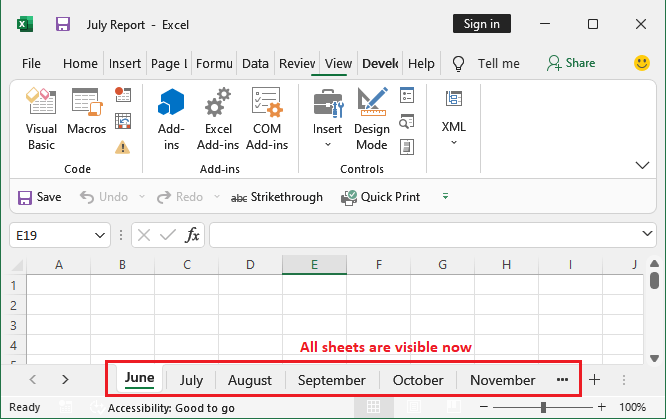The height and width of the screenshot is (419, 666).
Task: Click the zoom slider handle
Action: pos(543,407)
